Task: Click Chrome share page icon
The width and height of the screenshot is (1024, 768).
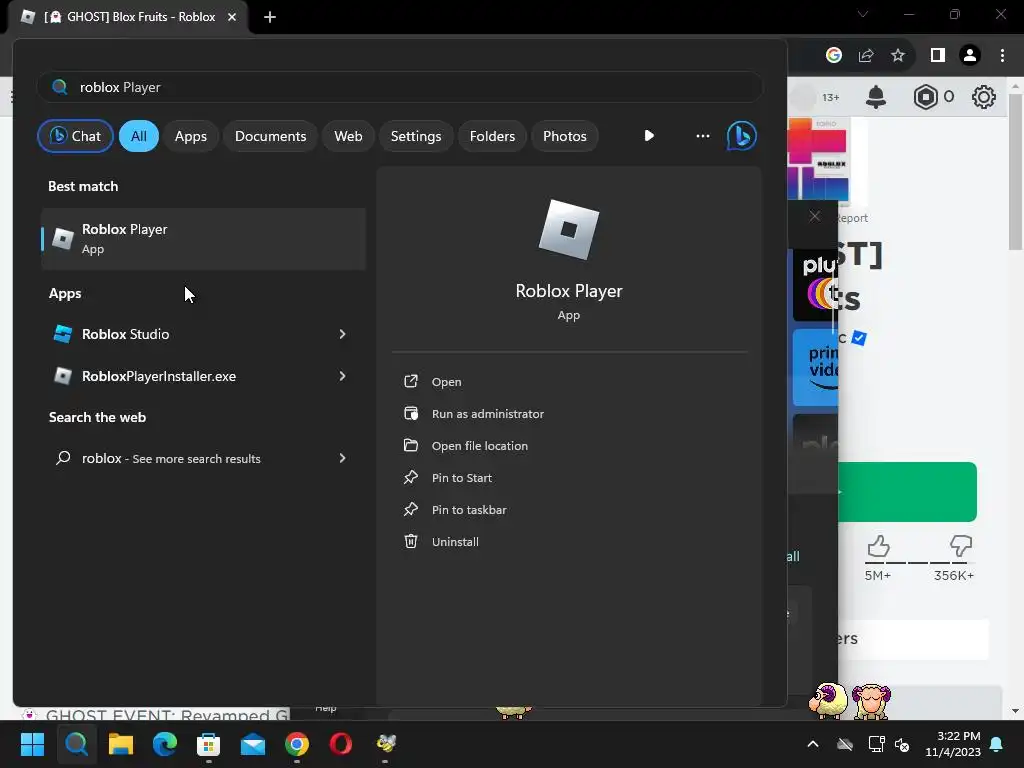Action: (x=866, y=56)
